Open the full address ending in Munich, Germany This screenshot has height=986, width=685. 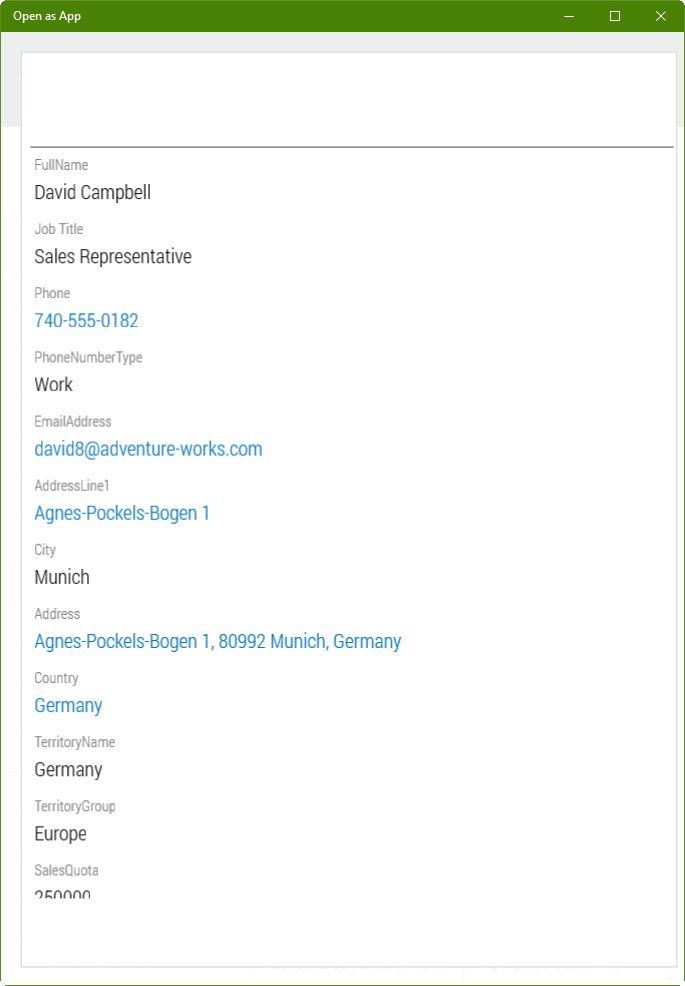[x=217, y=641]
